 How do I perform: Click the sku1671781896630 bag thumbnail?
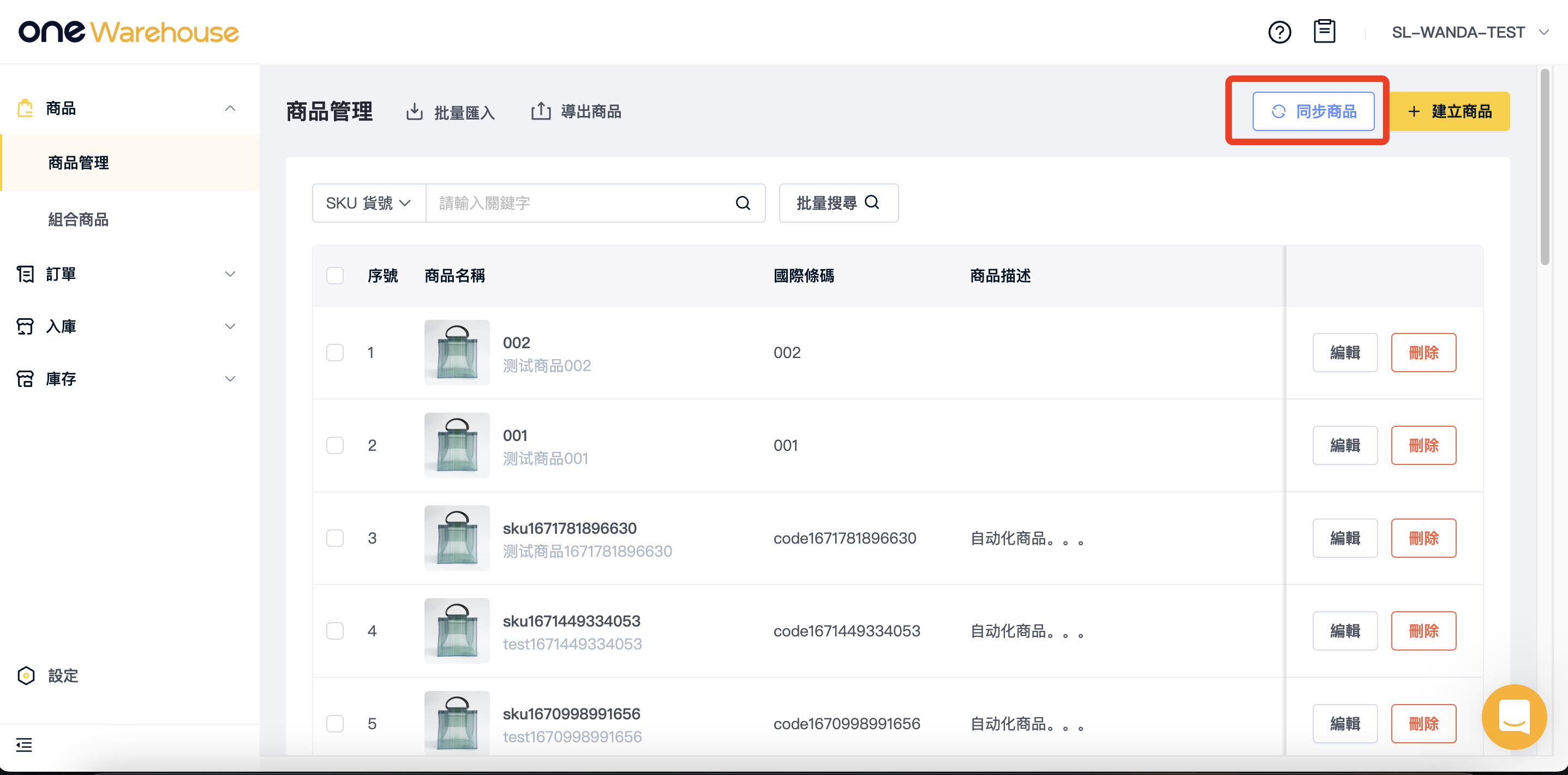[x=457, y=538]
